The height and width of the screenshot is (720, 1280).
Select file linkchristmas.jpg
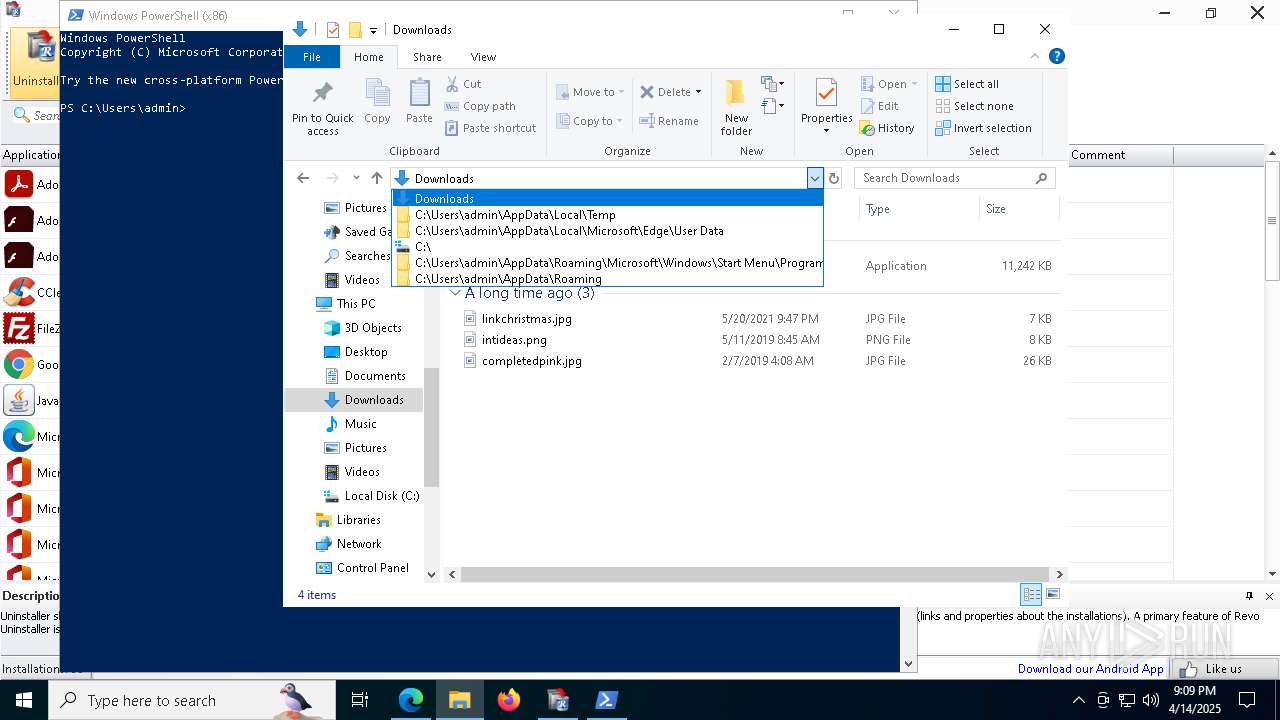(526, 318)
